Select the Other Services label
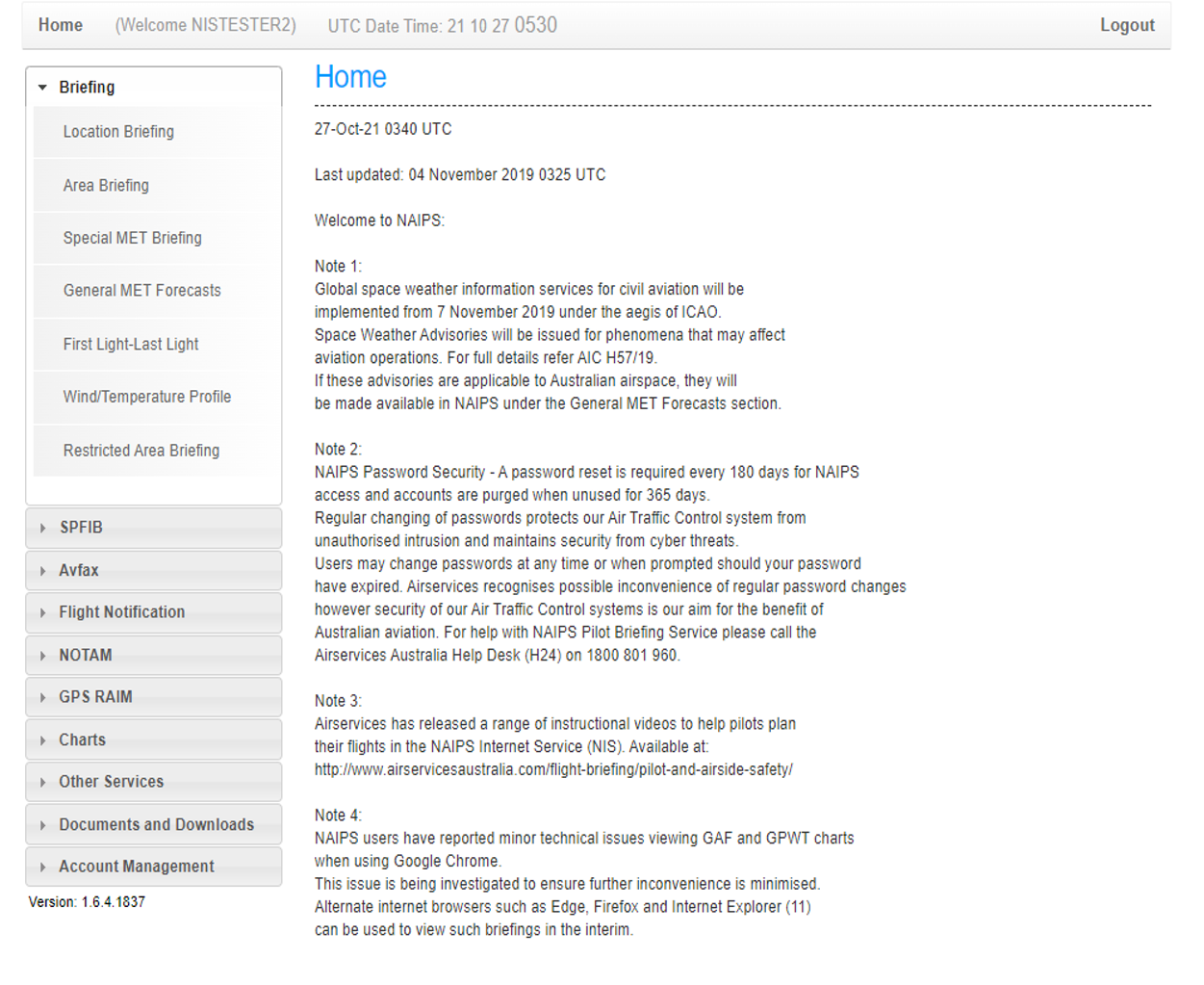Screen dimensions: 1204x985 click(x=111, y=782)
